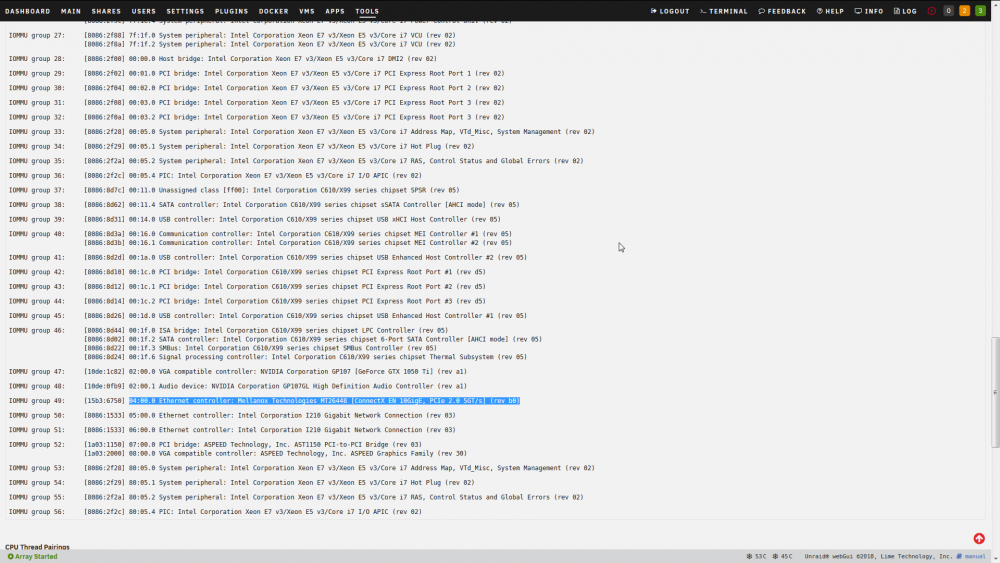Viewport: 1000px width, 563px height.
Task: Open the system Log
Action: [x=905, y=11]
